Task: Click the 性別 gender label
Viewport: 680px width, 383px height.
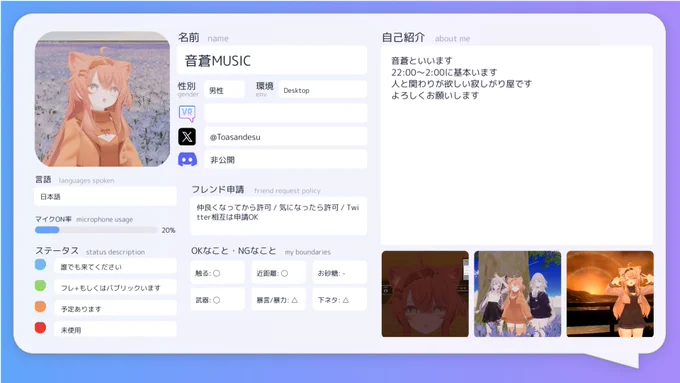Action: pos(187,88)
